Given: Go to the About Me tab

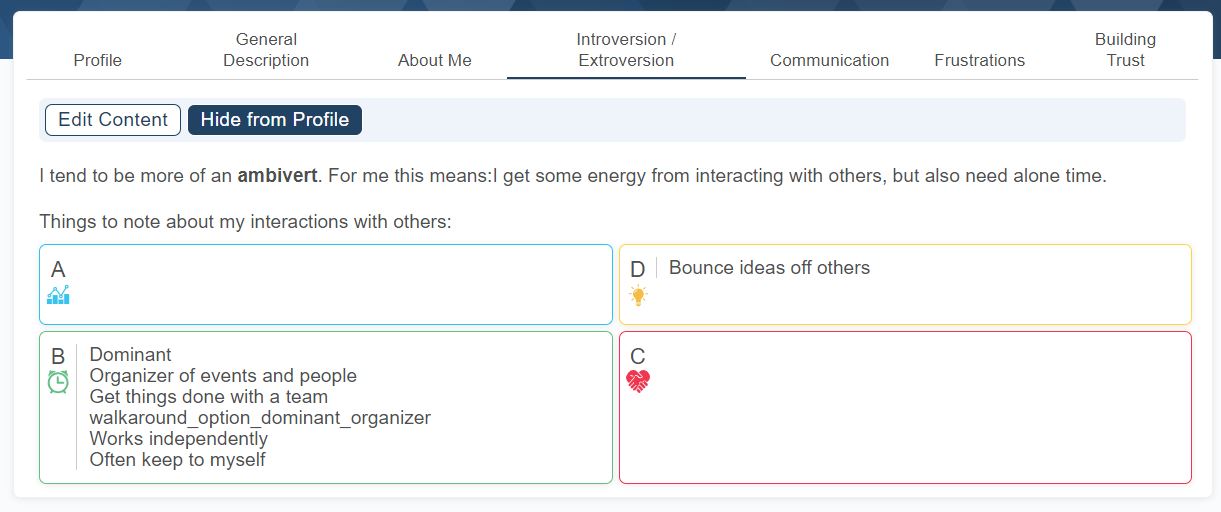Looking at the screenshot, I should (435, 60).
